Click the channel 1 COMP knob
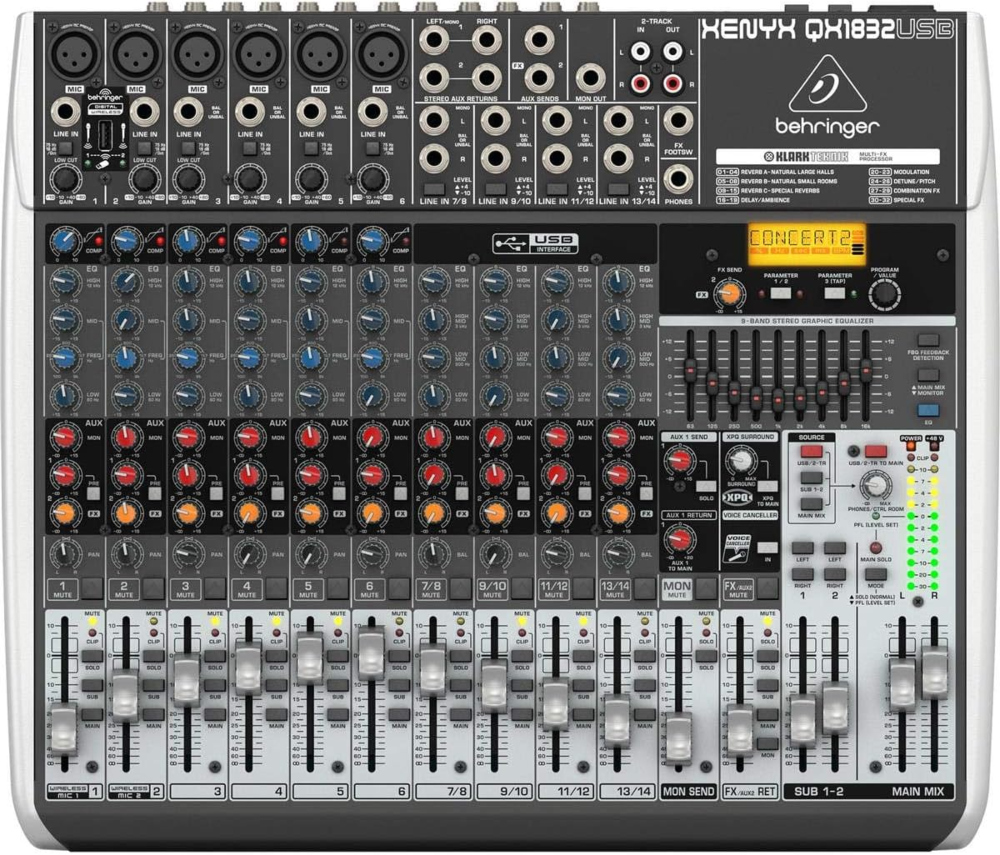The image size is (1000, 855). pyautogui.click(x=65, y=242)
